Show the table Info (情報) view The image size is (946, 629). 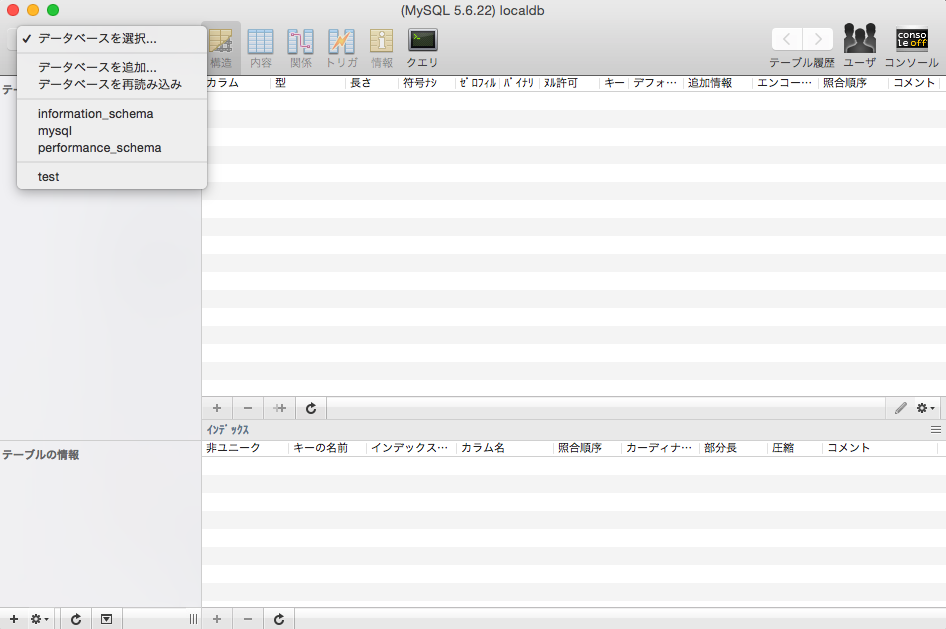click(x=381, y=48)
